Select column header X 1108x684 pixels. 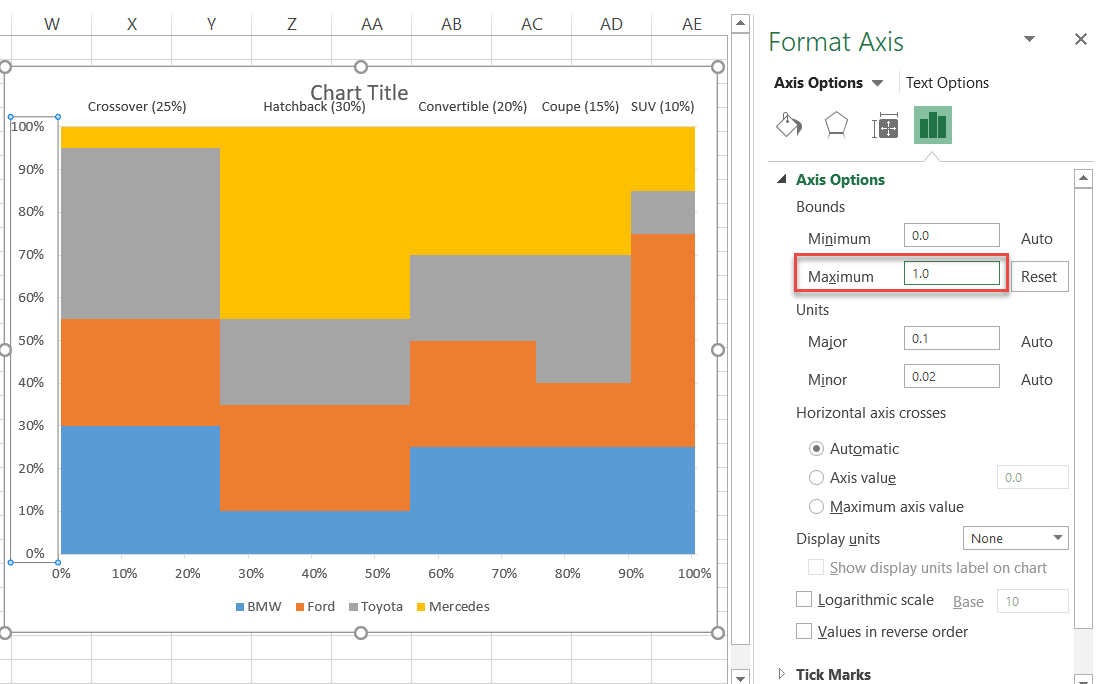coord(131,24)
